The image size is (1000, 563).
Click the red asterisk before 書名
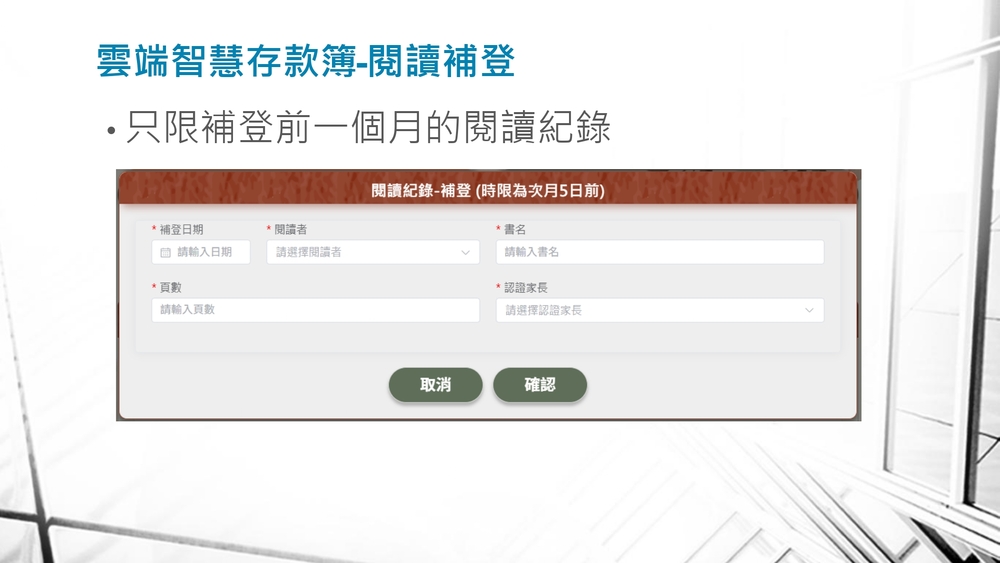pos(498,230)
